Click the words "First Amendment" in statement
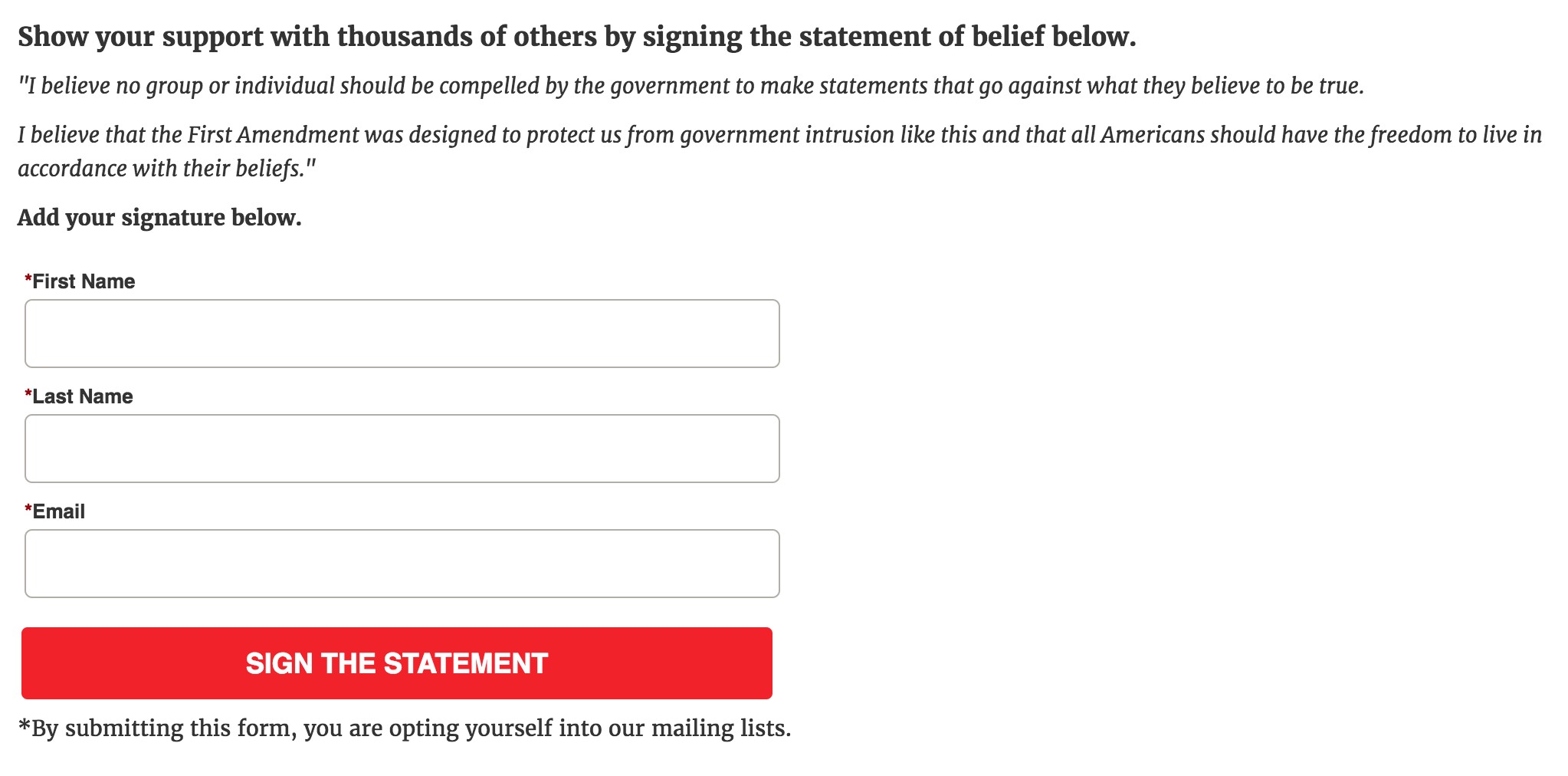This screenshot has width=1568, height=776. (x=273, y=135)
